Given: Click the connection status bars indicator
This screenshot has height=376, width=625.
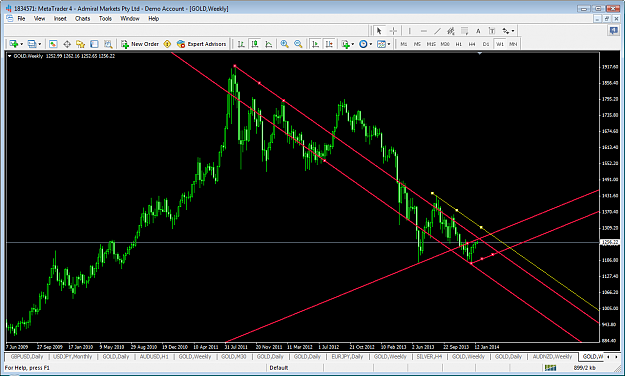Looking at the screenshot, I should [x=550, y=368].
